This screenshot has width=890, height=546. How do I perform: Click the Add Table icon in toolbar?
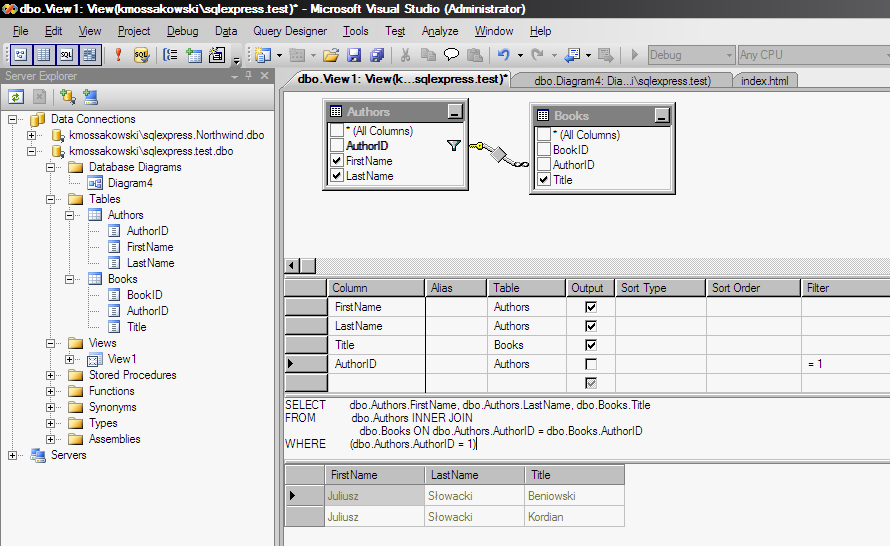[194, 55]
